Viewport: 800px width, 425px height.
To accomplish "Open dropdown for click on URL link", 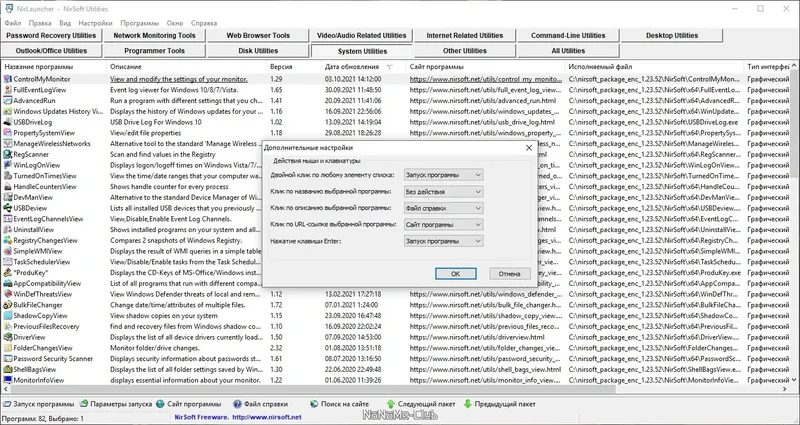I will 443,224.
